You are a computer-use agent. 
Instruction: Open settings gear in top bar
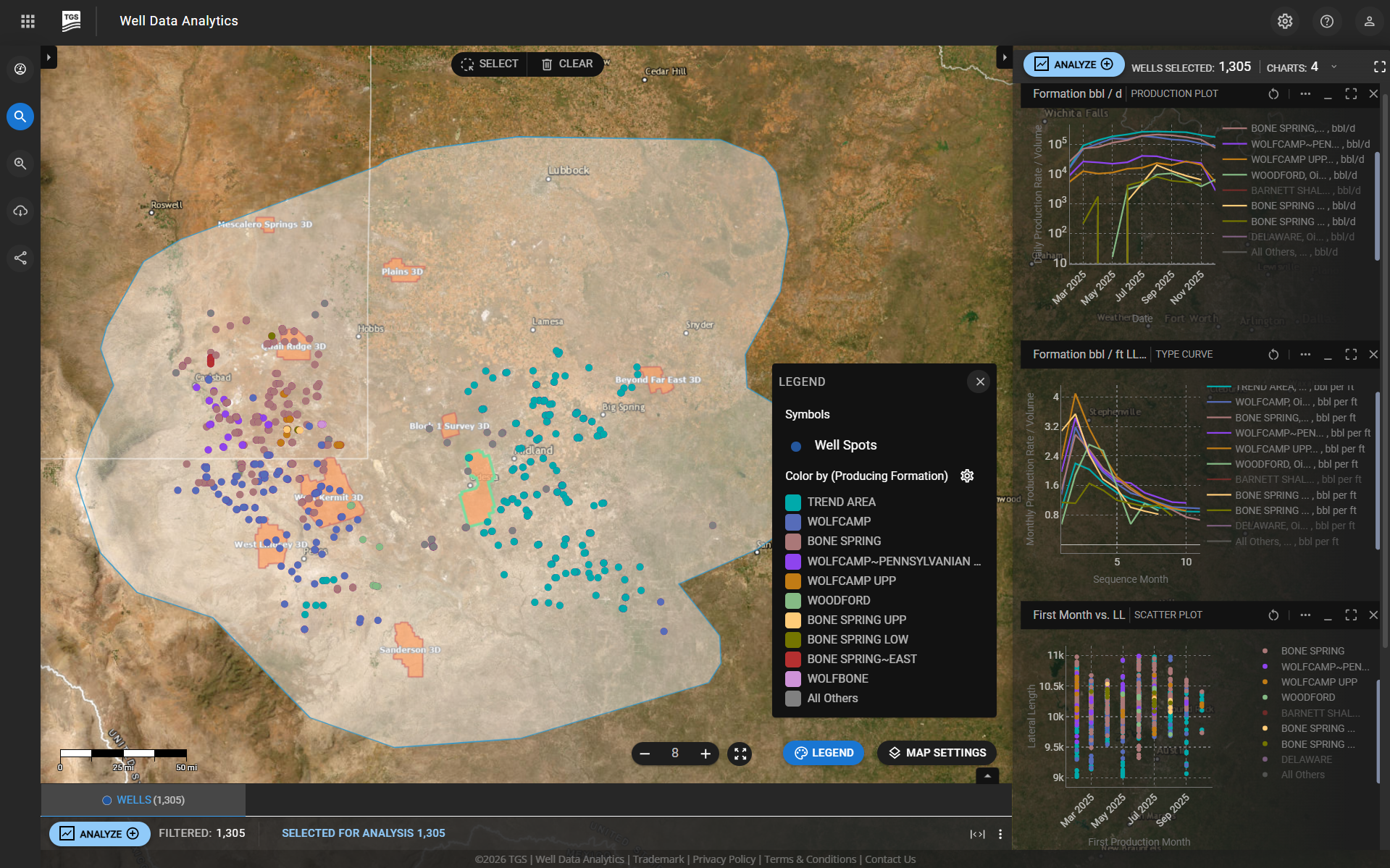pyautogui.click(x=1284, y=21)
